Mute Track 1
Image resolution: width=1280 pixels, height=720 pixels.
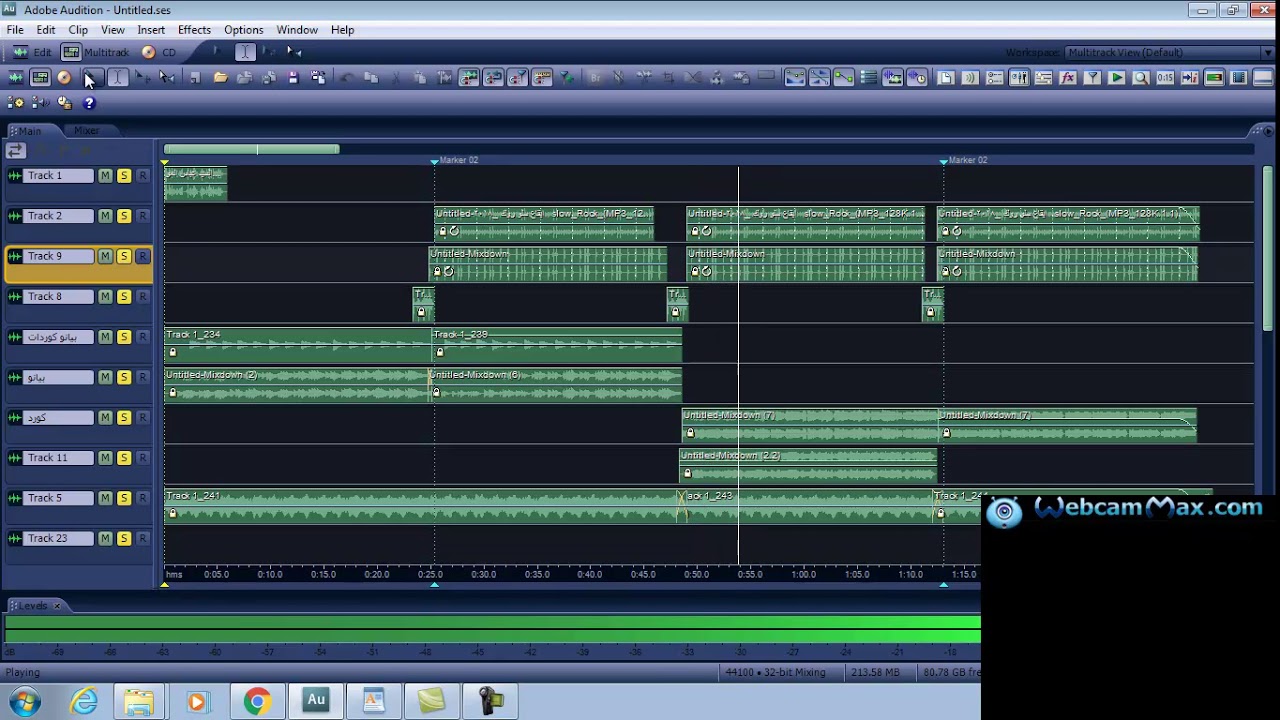coord(105,176)
